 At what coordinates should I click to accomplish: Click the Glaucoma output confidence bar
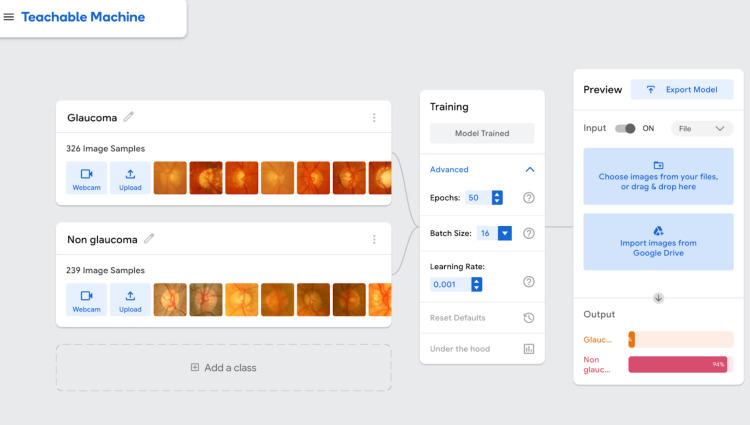pos(681,339)
